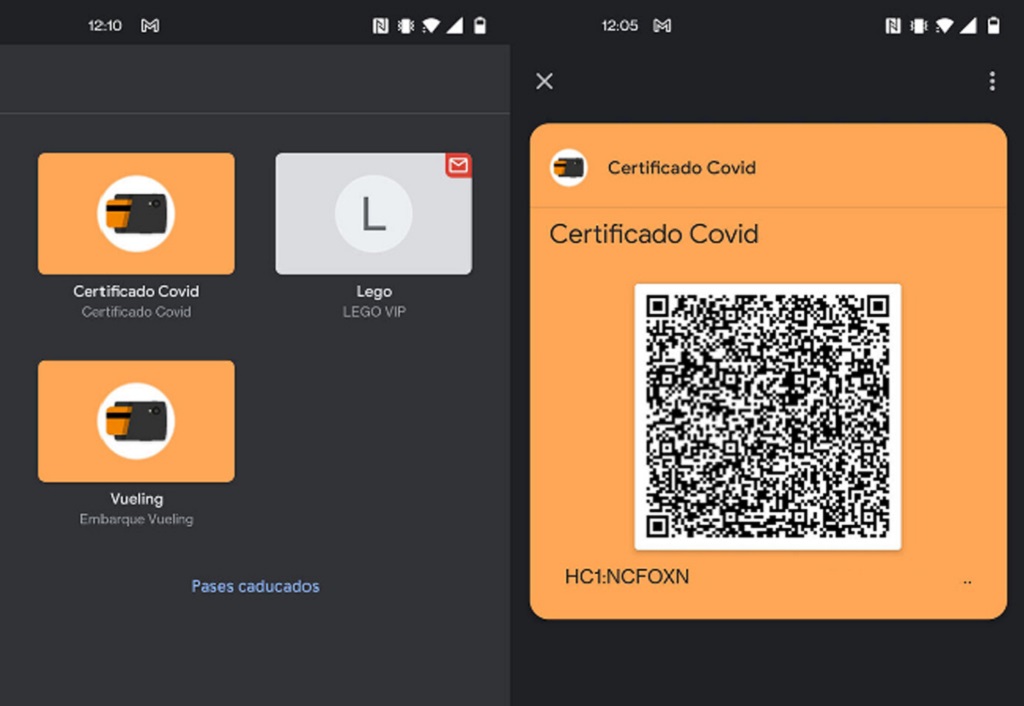Open Pases caducados link

(x=255, y=586)
